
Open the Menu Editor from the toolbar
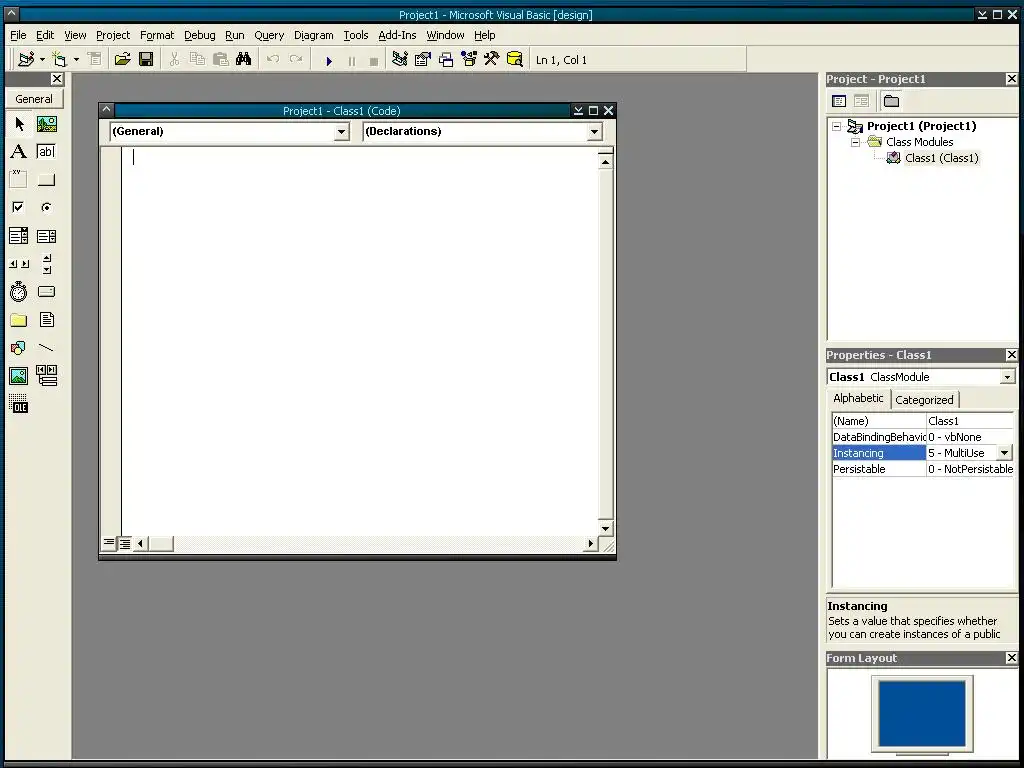point(95,59)
